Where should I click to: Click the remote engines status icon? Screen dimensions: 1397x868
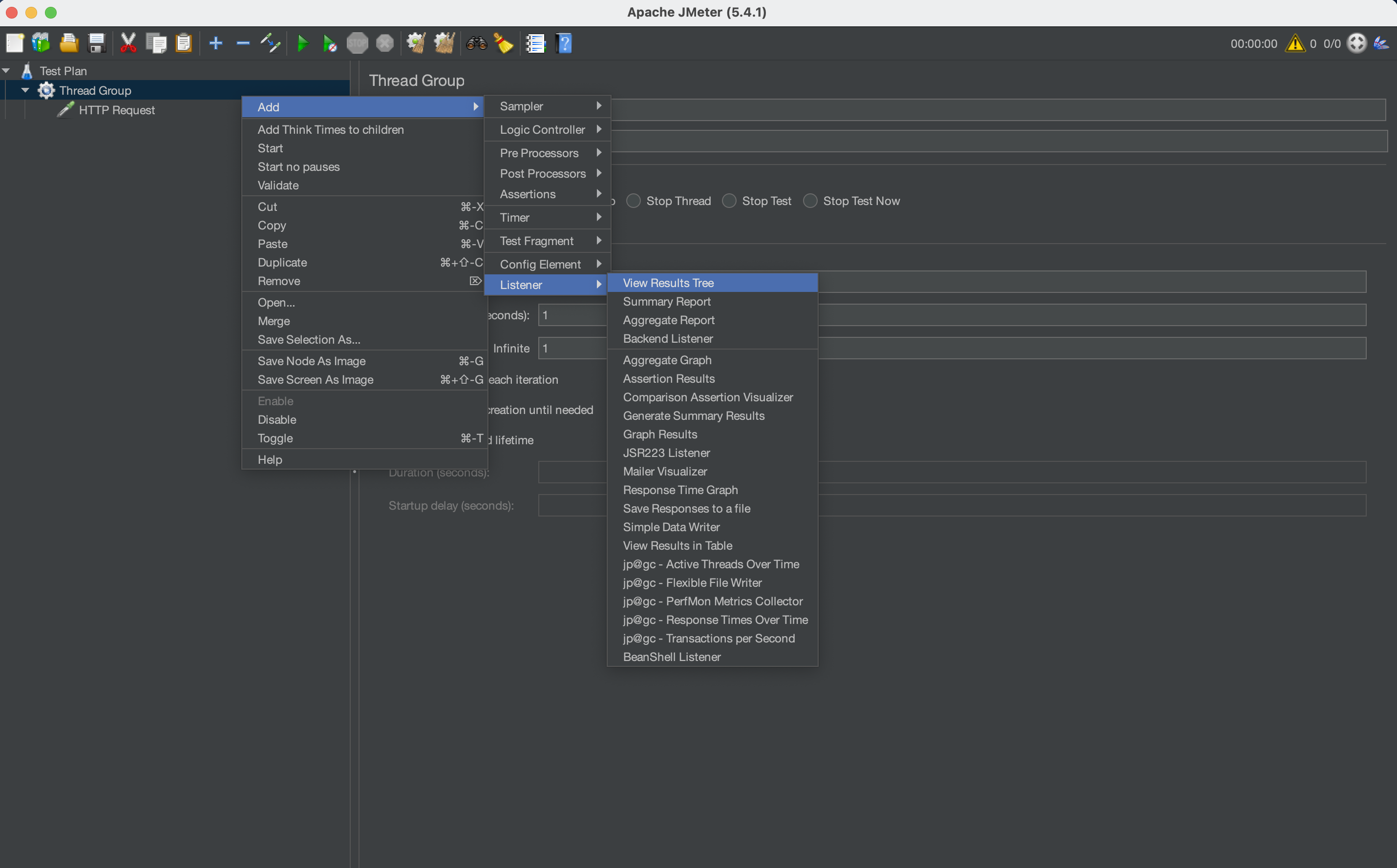click(x=1357, y=43)
